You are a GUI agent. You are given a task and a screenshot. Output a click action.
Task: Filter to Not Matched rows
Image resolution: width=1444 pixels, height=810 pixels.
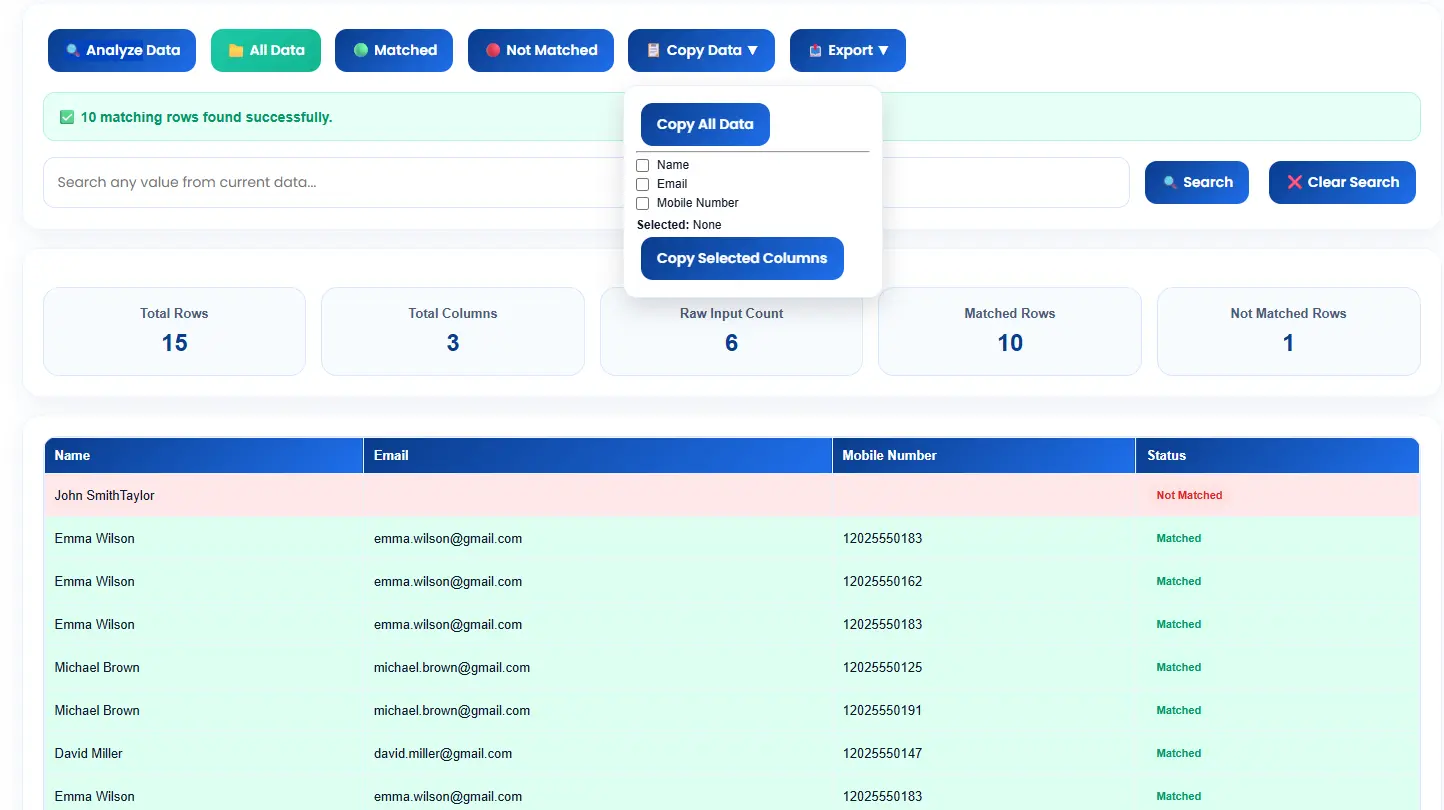point(541,50)
